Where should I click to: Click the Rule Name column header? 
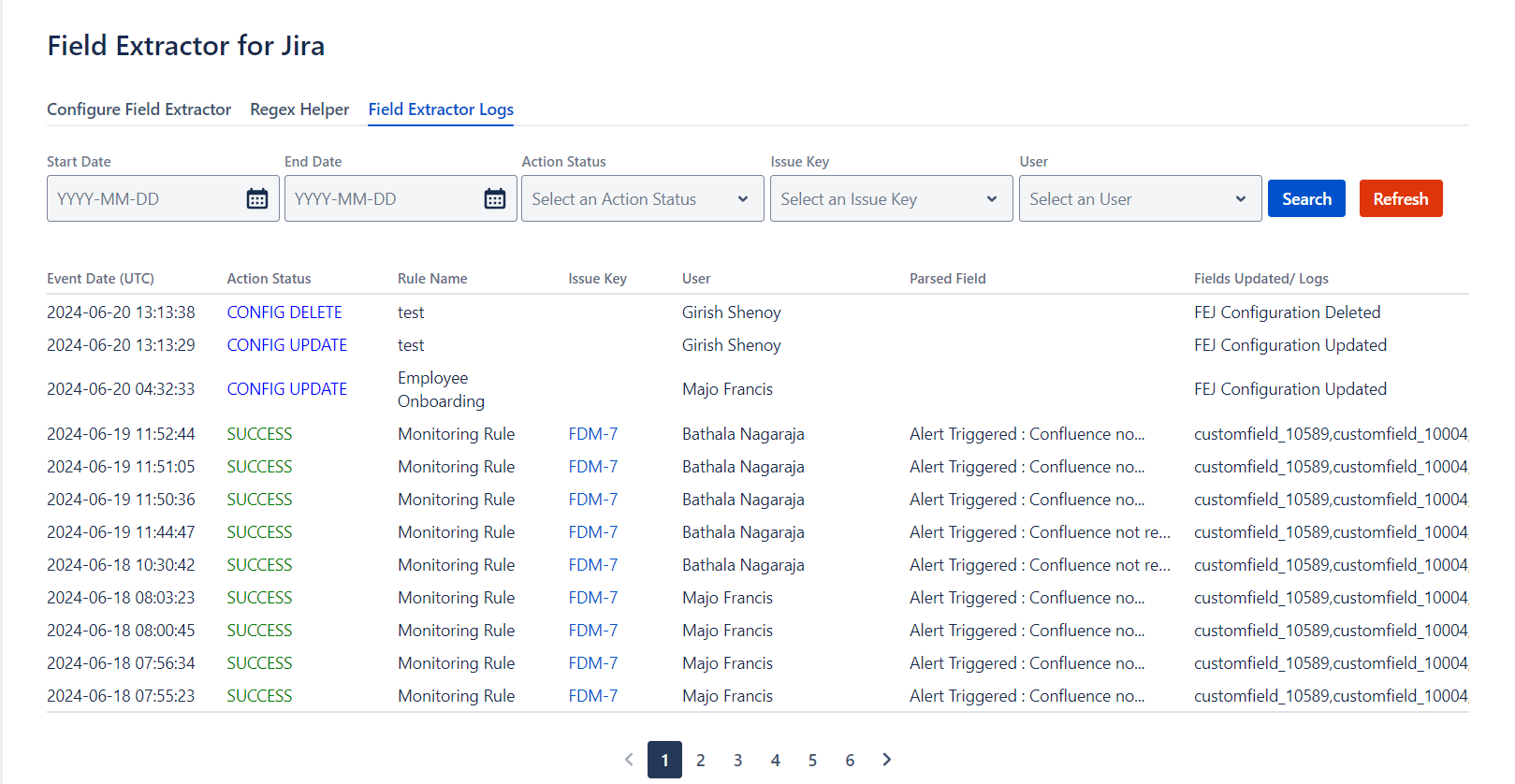pyautogui.click(x=432, y=279)
